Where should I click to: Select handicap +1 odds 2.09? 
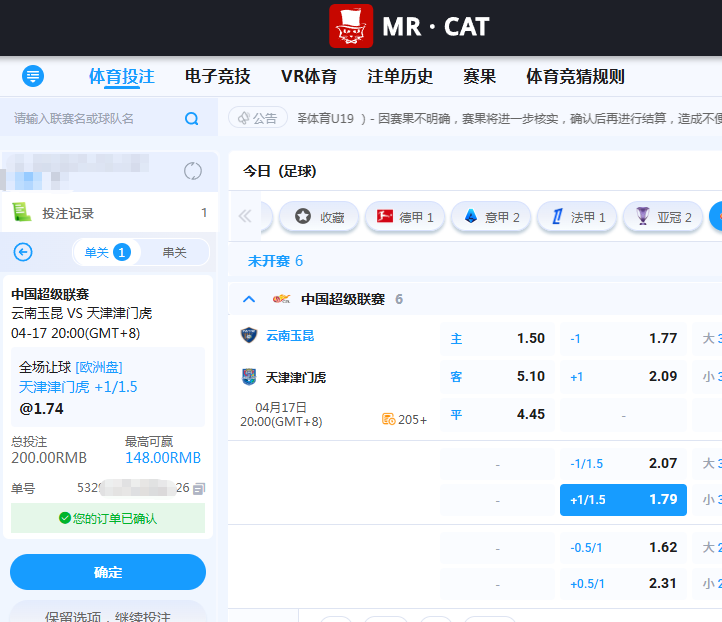pyautogui.click(x=623, y=376)
